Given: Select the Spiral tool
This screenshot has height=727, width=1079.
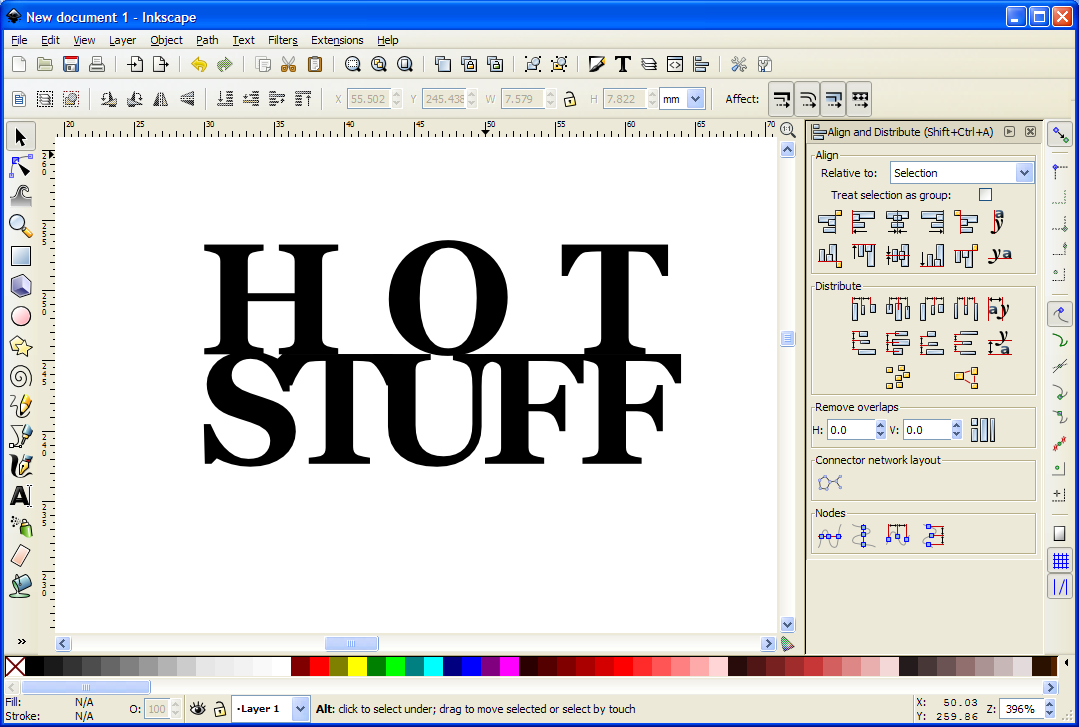Looking at the screenshot, I should pos(21,377).
